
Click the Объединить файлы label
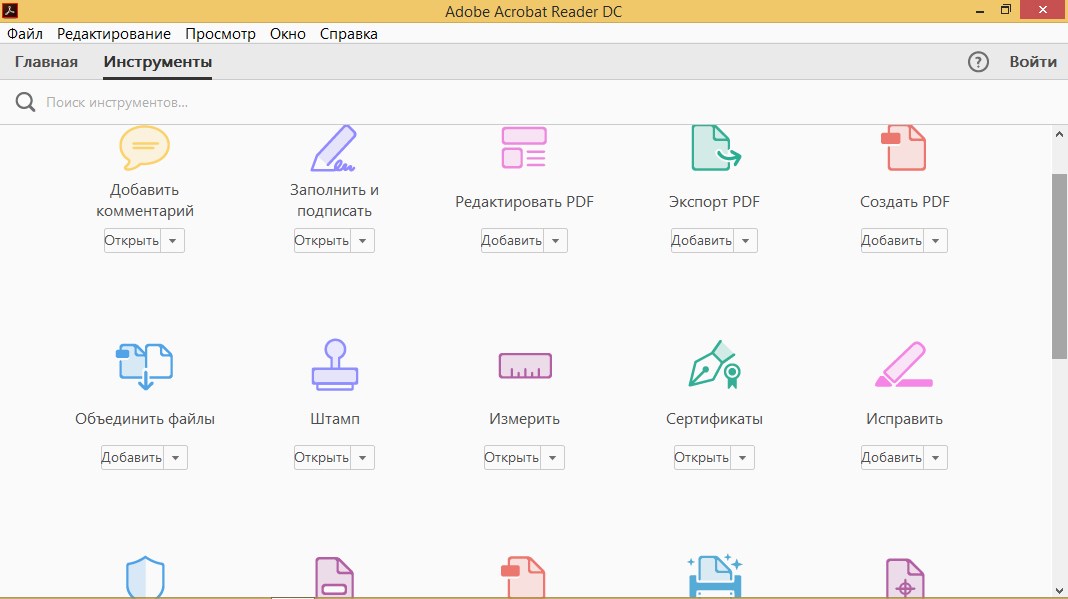(x=144, y=419)
